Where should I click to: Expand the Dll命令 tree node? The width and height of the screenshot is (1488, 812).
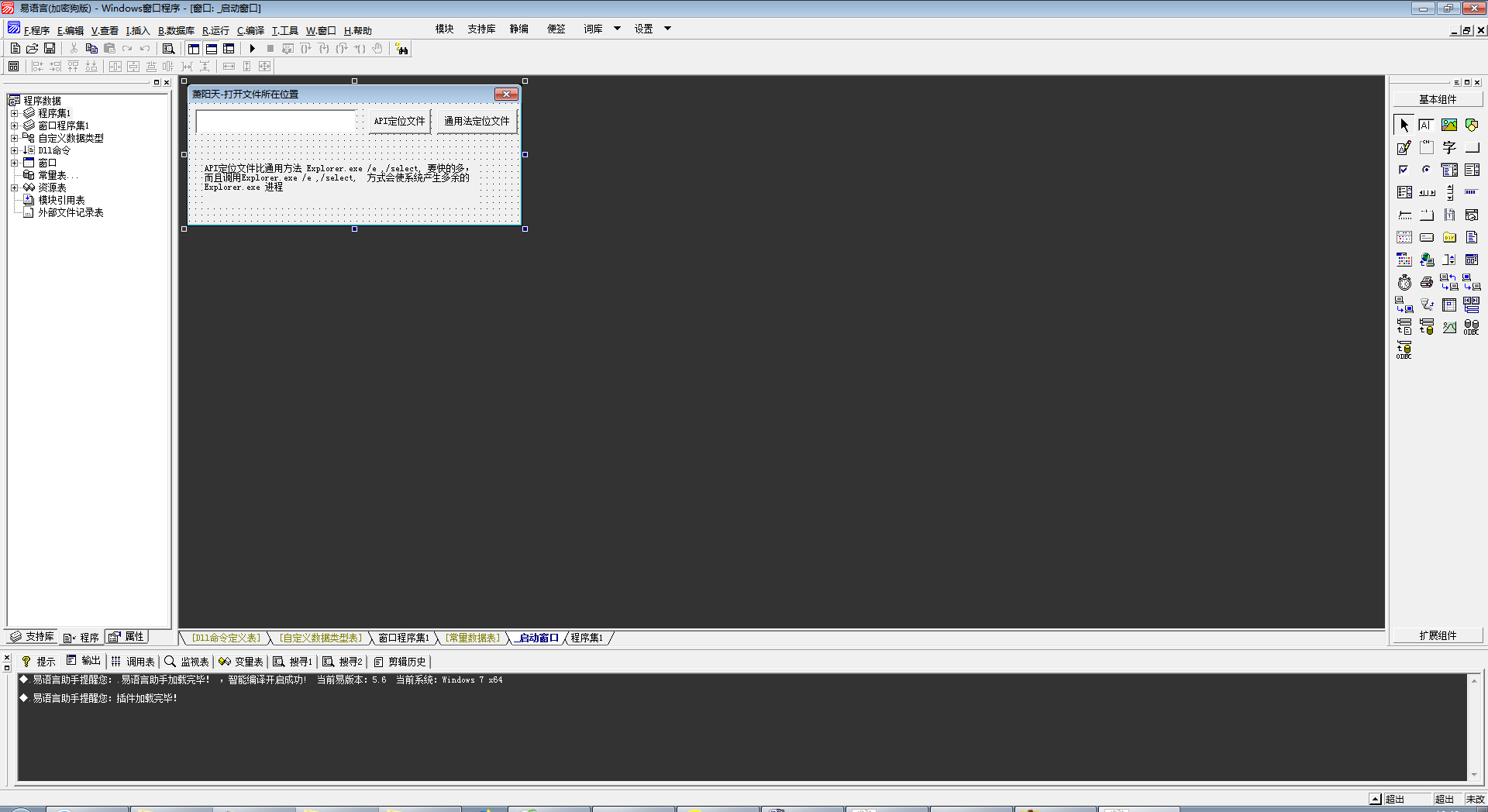coord(14,150)
